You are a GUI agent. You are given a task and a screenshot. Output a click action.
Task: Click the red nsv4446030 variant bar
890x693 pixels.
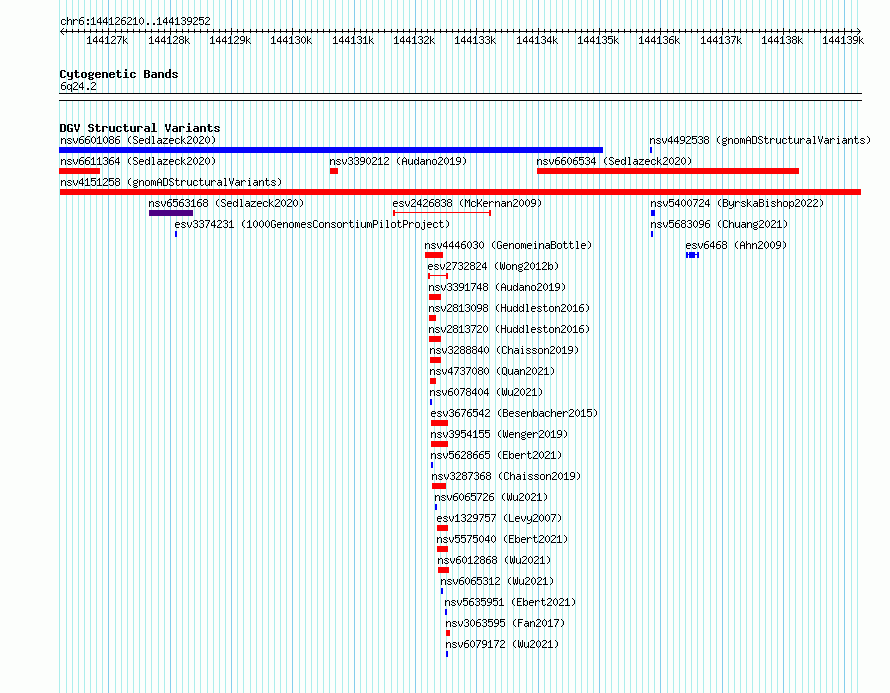click(434, 255)
